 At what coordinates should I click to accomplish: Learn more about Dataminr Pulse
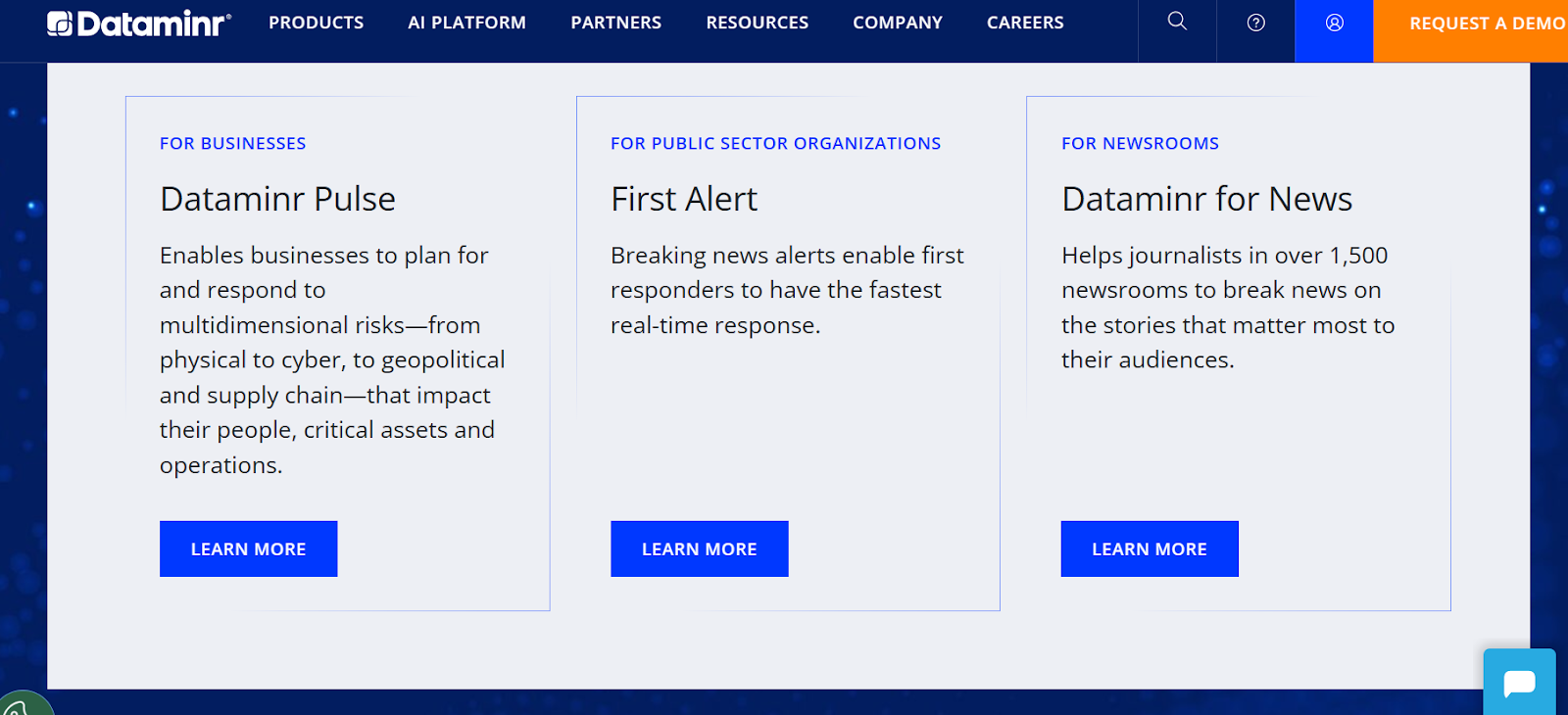coord(249,548)
